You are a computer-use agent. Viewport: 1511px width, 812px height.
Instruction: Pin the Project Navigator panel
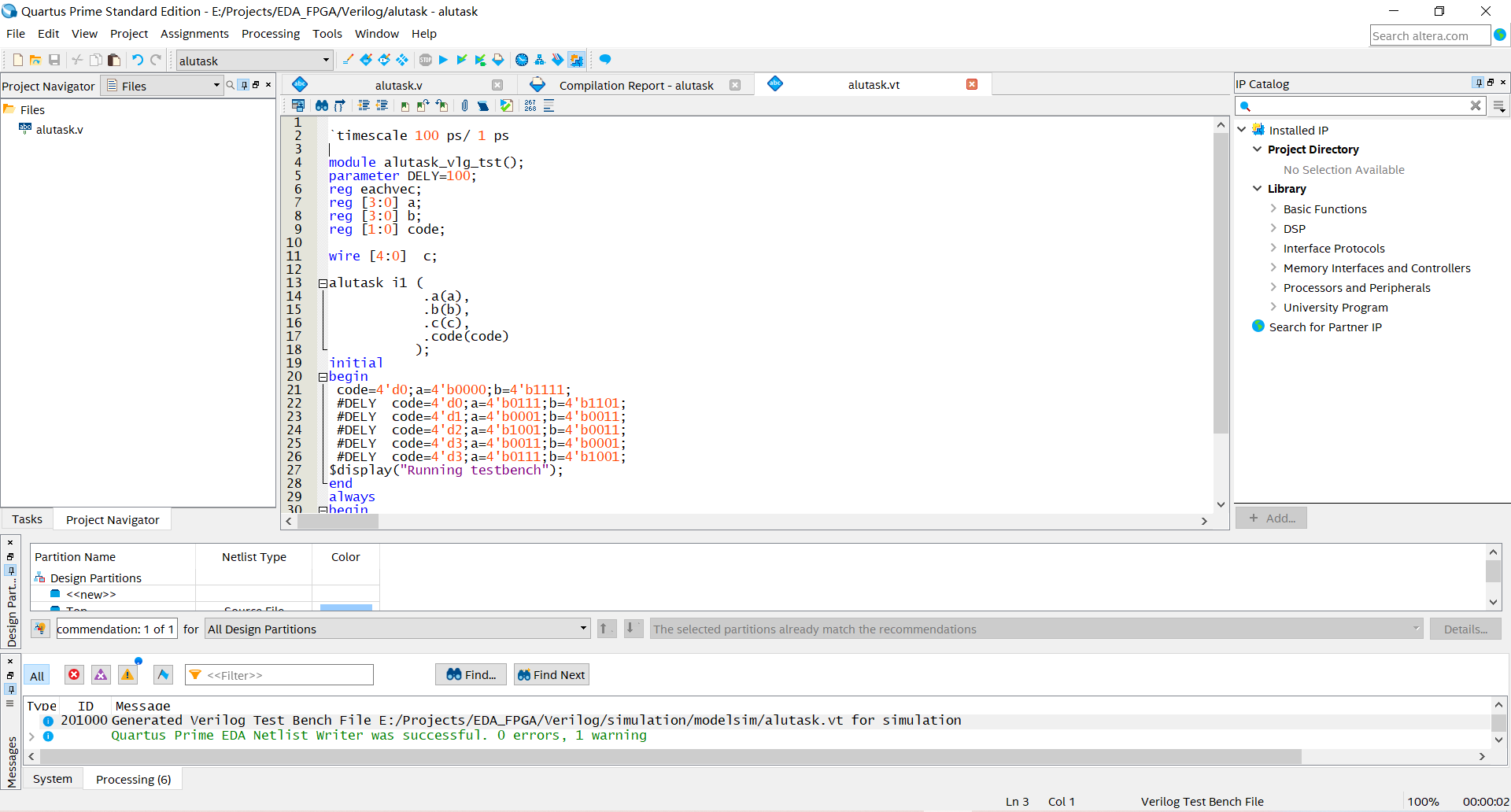point(245,85)
